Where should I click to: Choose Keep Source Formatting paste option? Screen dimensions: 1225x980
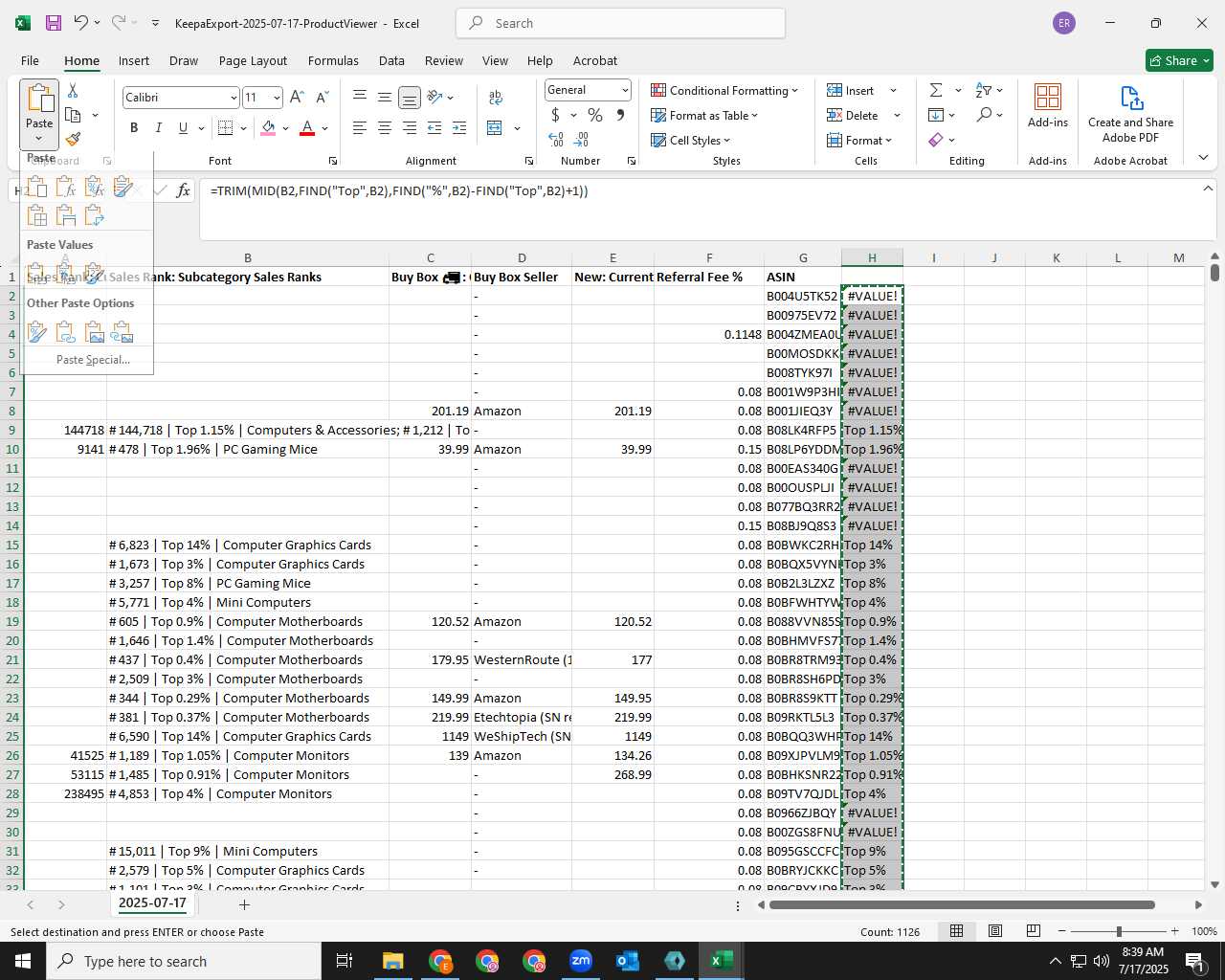122,187
